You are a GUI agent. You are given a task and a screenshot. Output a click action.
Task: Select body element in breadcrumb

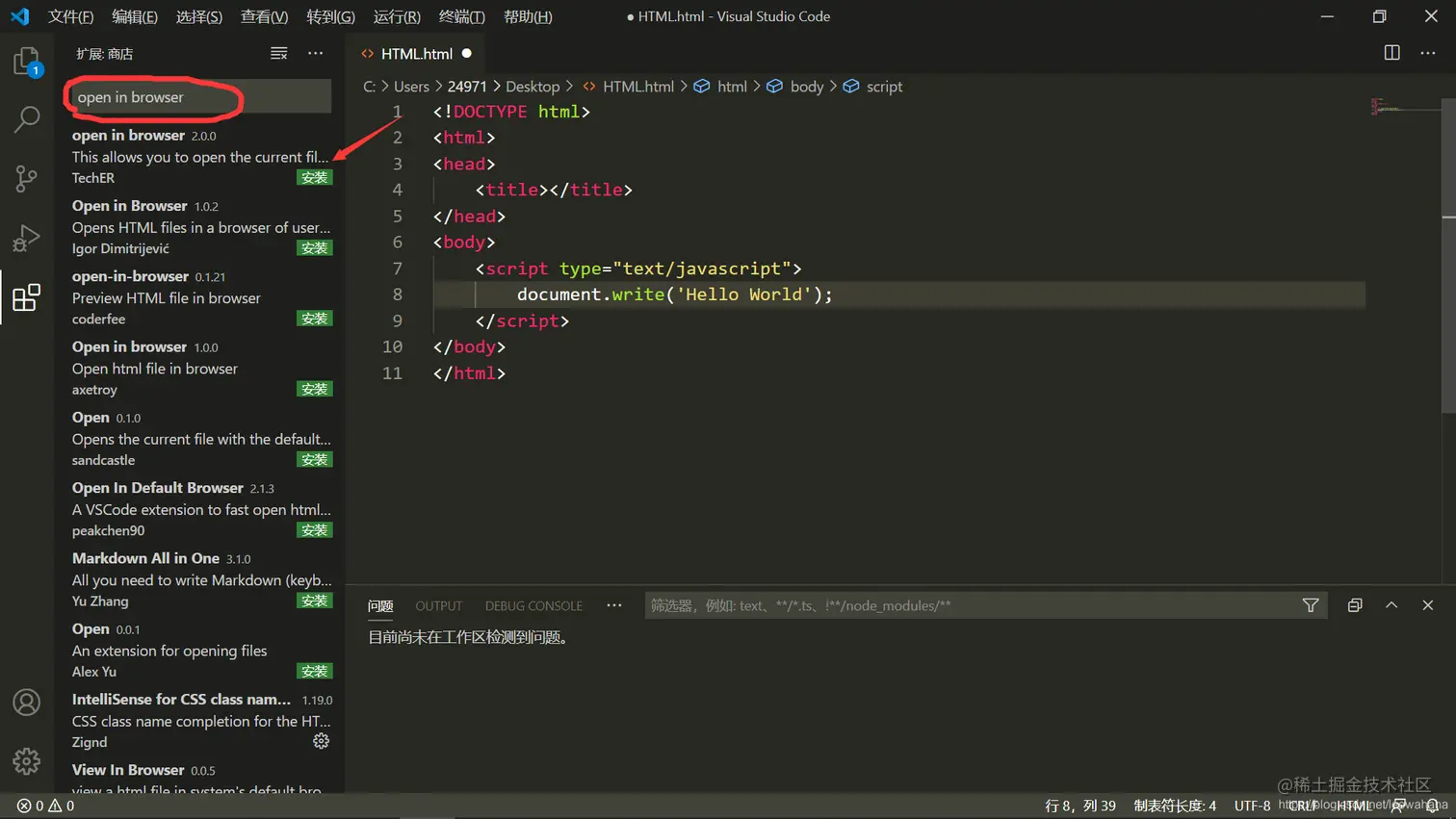point(807,87)
